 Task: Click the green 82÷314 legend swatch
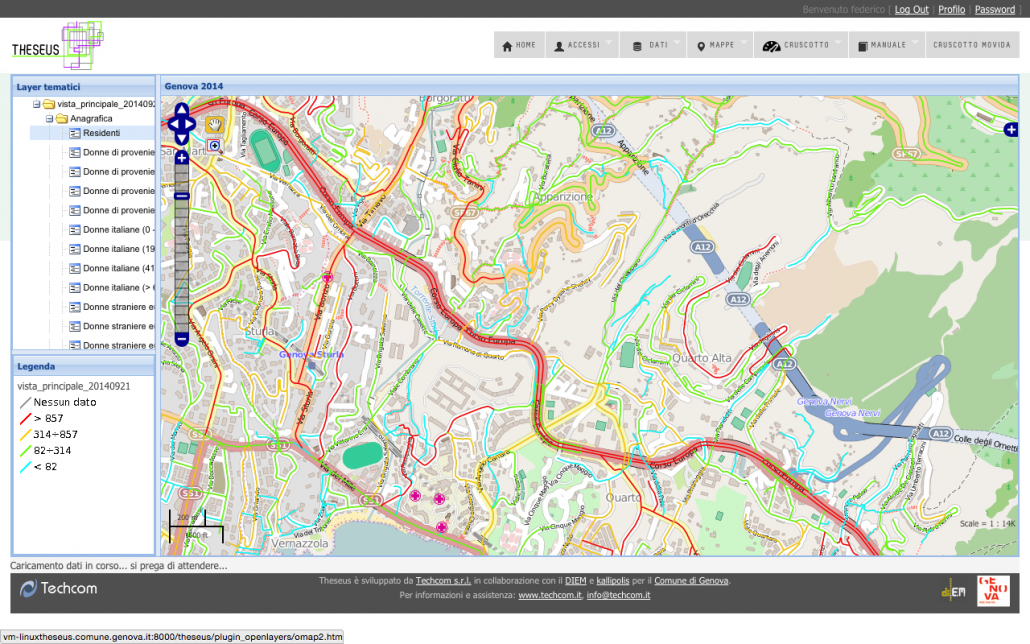pos(25,451)
